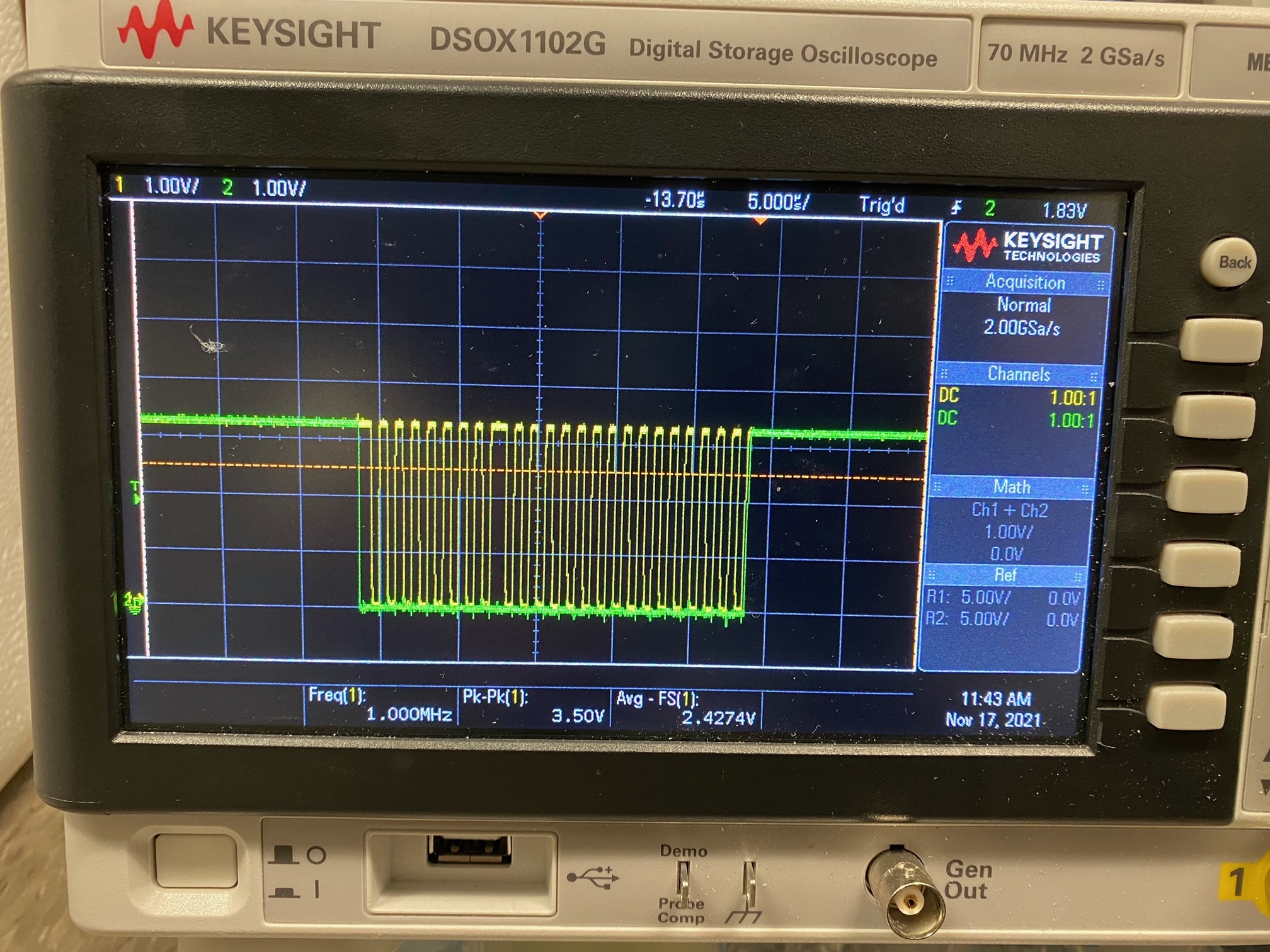The height and width of the screenshot is (952, 1270).
Task: Open the Channels panel header
Action: (x=1019, y=374)
